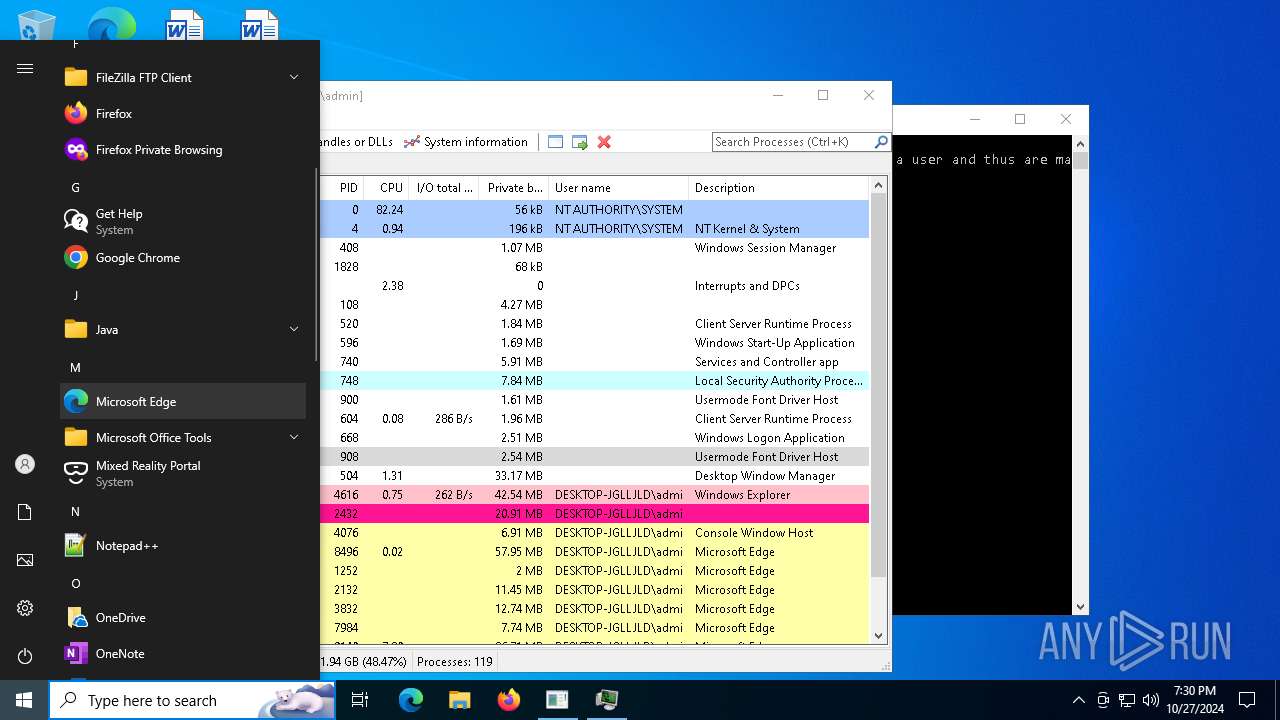Click the Windows Start button
This screenshot has width=1280, height=720.
click(24, 700)
